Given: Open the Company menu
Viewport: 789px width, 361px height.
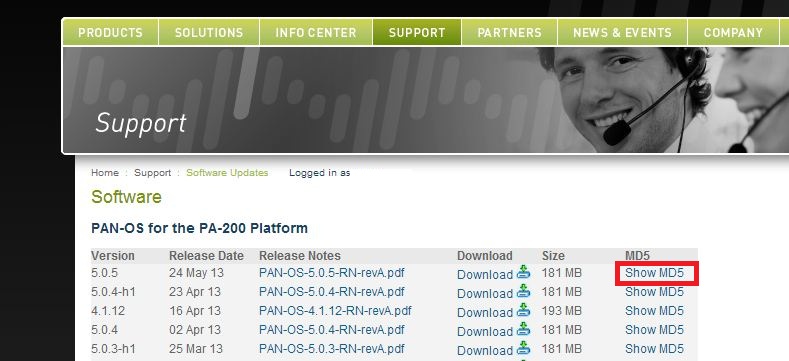Looking at the screenshot, I should (733, 33).
